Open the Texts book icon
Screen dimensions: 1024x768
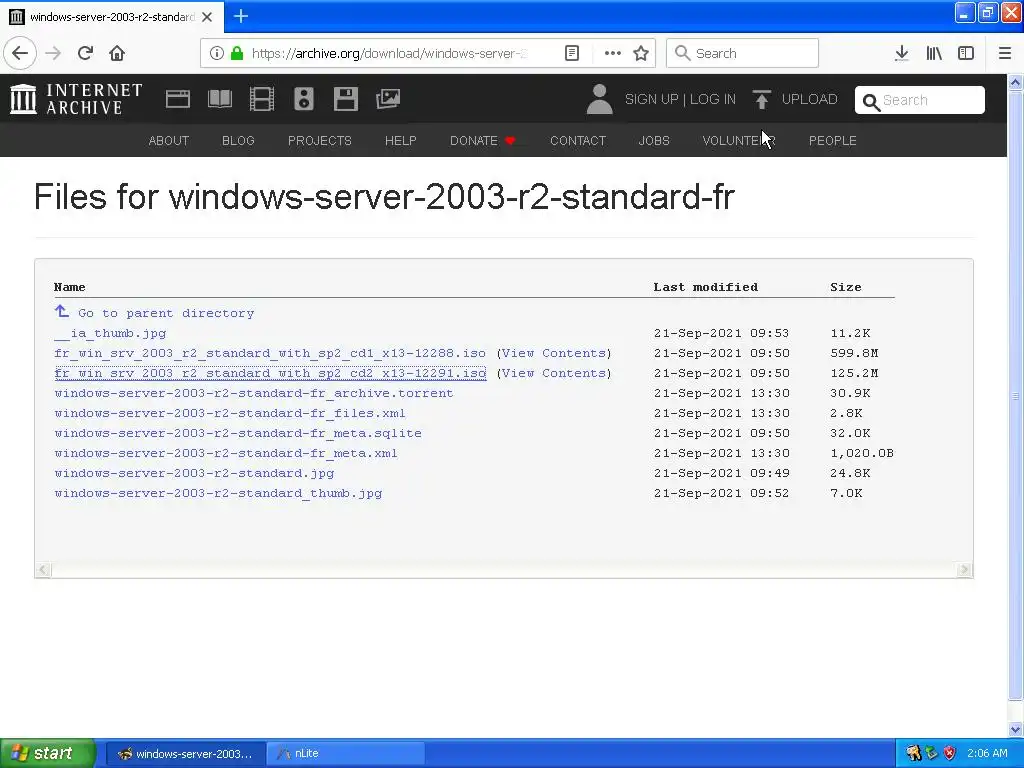[x=220, y=99]
